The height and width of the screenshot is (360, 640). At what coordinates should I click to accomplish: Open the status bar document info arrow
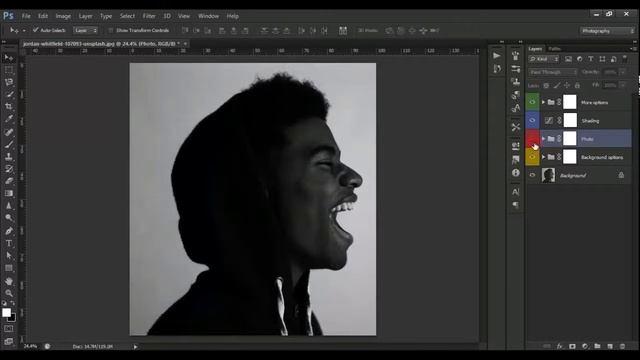(136, 347)
